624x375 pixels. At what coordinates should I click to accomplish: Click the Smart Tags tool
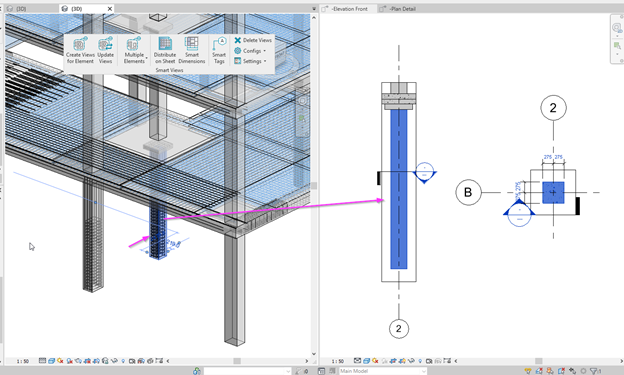219,50
